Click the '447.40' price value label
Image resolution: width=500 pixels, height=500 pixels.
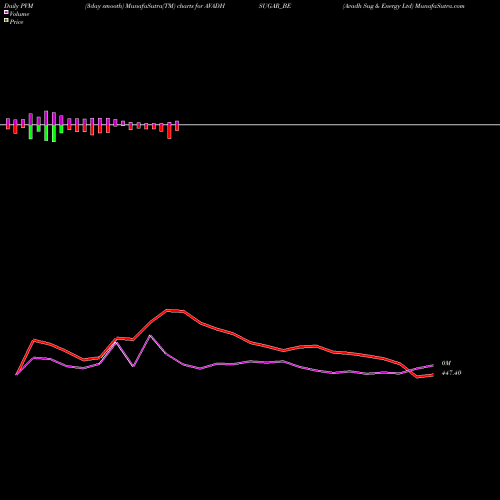(x=451, y=373)
